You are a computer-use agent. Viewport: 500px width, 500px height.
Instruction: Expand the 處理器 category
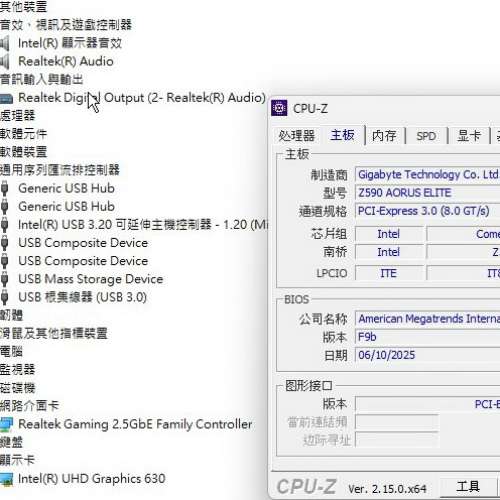17,116
